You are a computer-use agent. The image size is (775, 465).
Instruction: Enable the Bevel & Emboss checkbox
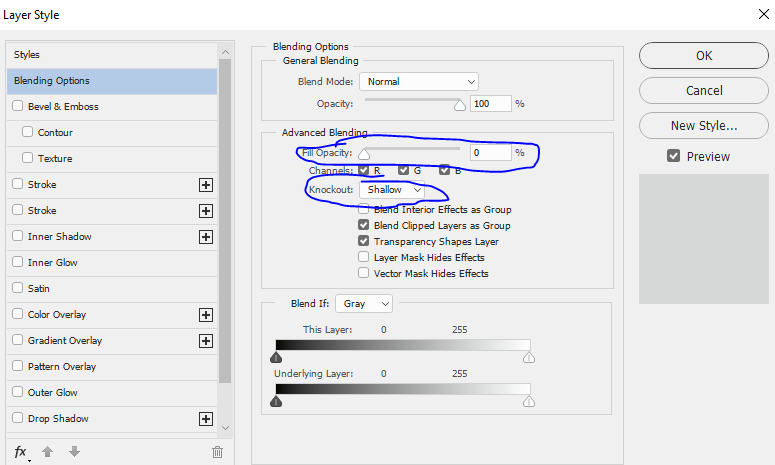point(18,106)
